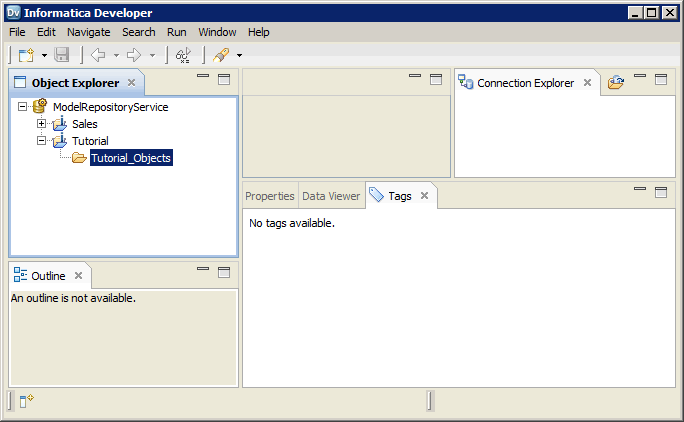Minimize the empty editor area
Image resolution: width=684 pixels, height=422 pixels.
pyautogui.click(x=415, y=75)
